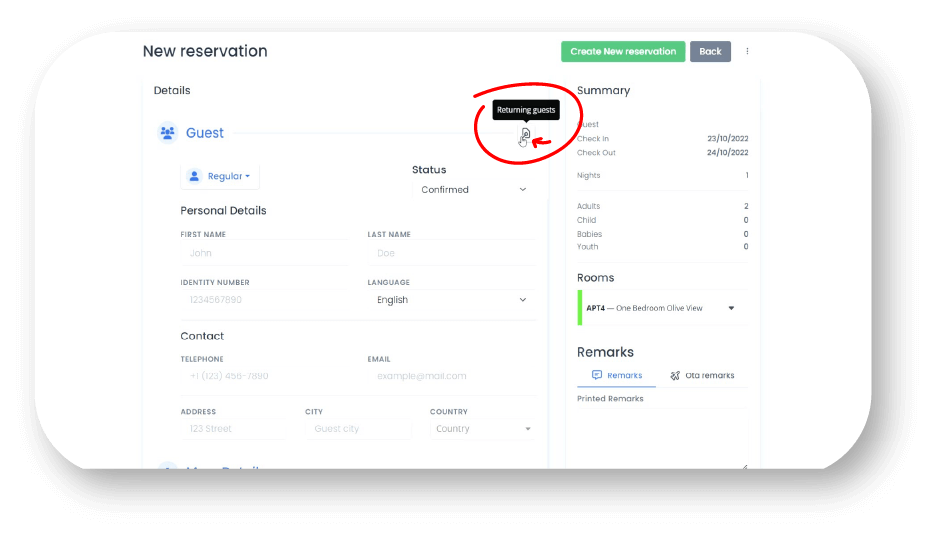Image resolution: width=934 pixels, height=542 pixels.
Task: Click the Back button
Action: click(710, 51)
